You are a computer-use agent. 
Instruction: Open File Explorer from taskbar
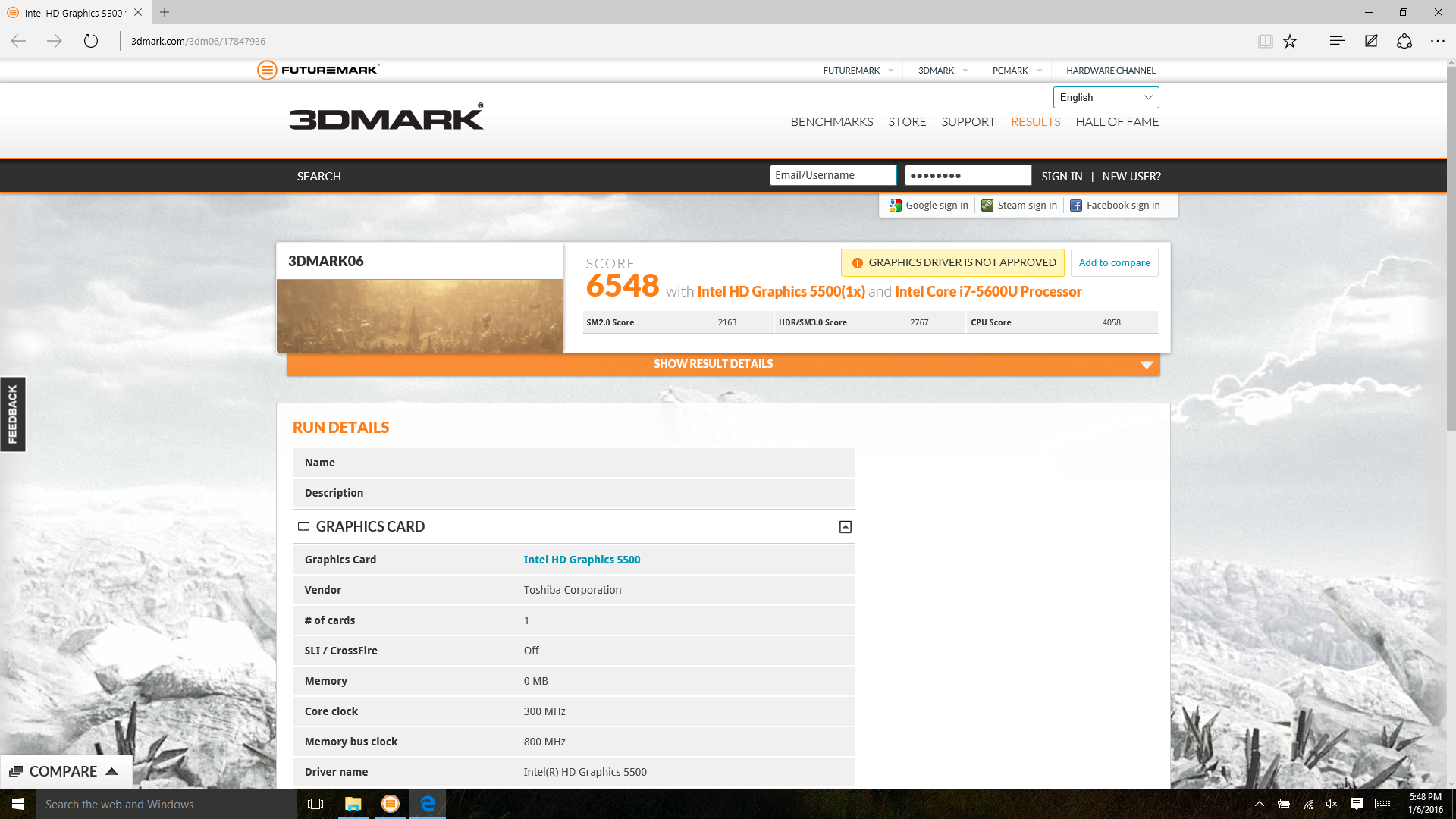pyautogui.click(x=353, y=804)
